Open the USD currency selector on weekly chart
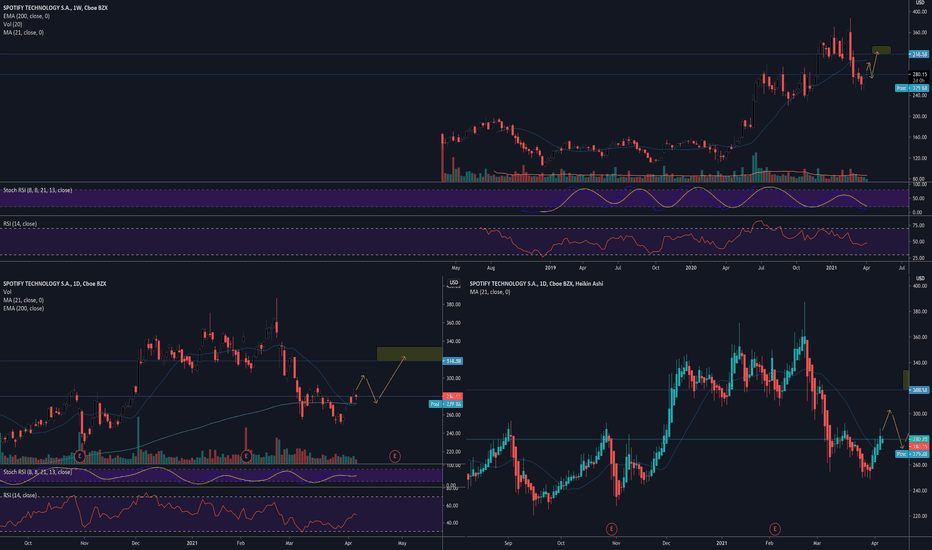The width and height of the screenshot is (932, 550). click(920, 3)
